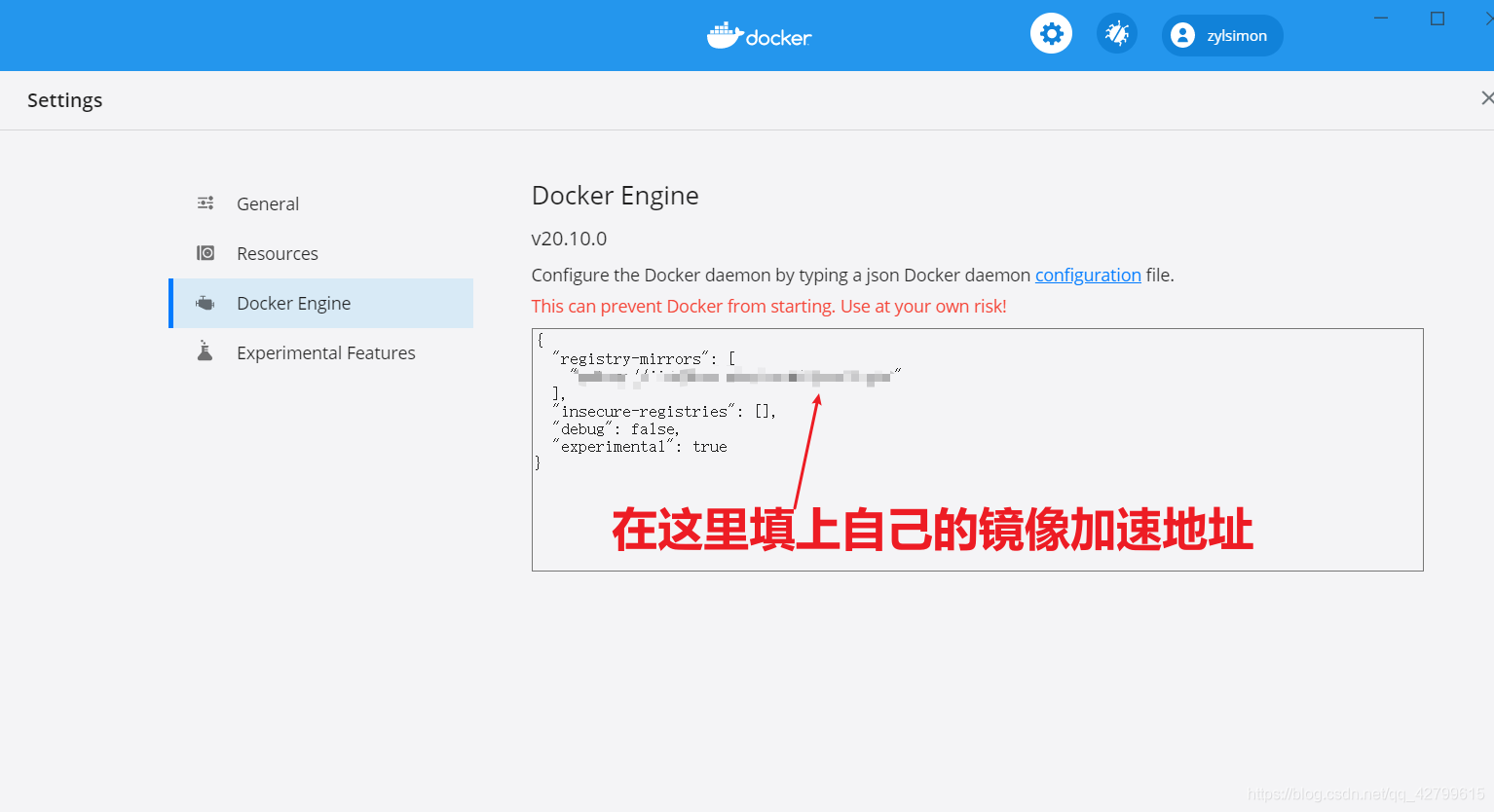Select the Docker Engine tab
1494x812 pixels.
click(321, 303)
